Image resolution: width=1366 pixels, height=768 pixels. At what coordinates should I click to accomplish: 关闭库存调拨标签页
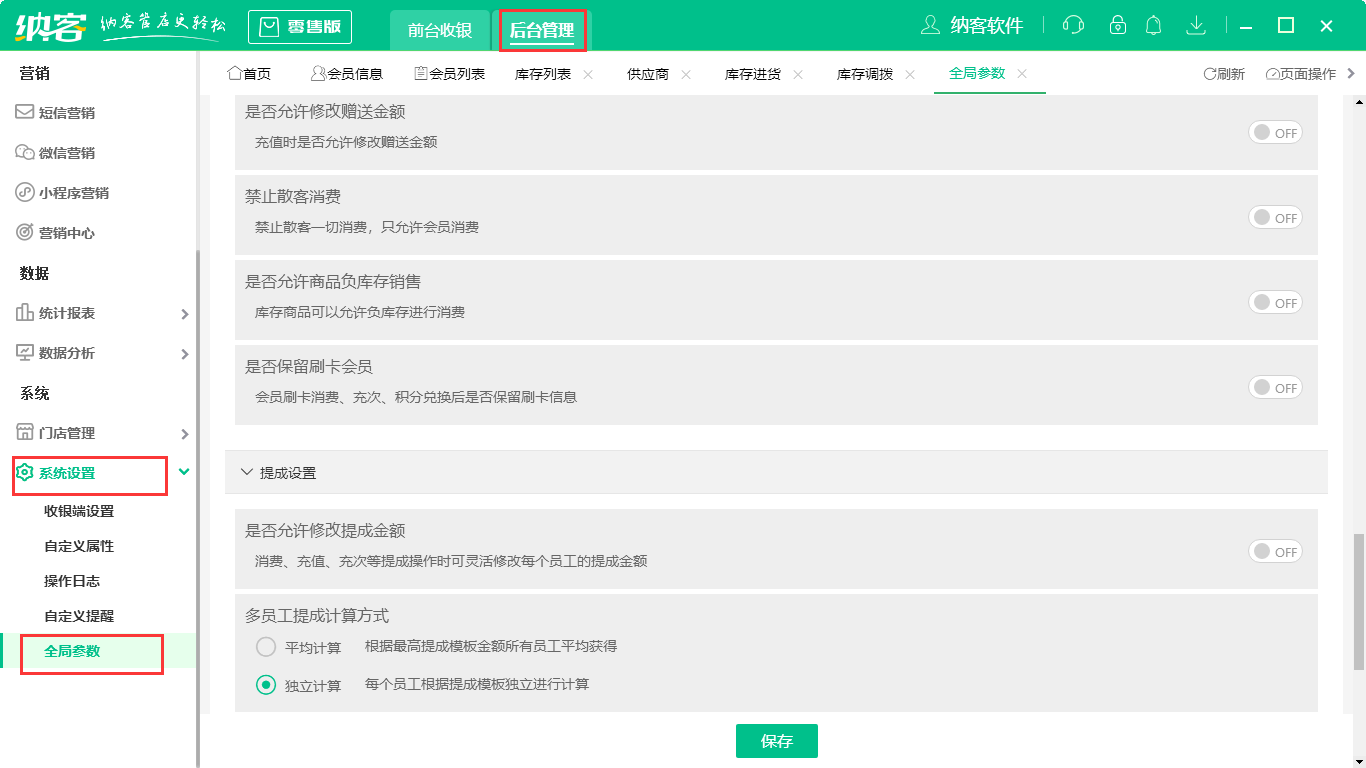pos(909,73)
